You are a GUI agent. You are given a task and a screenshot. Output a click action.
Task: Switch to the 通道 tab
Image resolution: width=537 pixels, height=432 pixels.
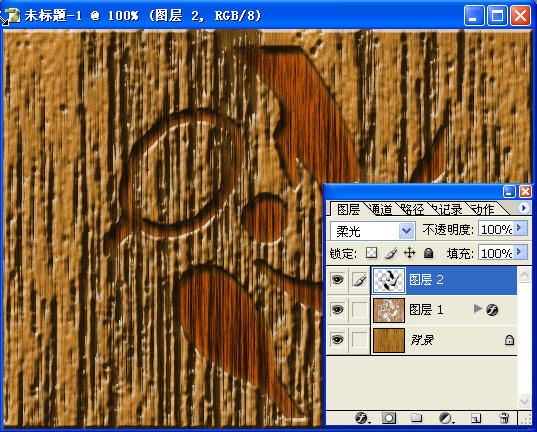381,210
